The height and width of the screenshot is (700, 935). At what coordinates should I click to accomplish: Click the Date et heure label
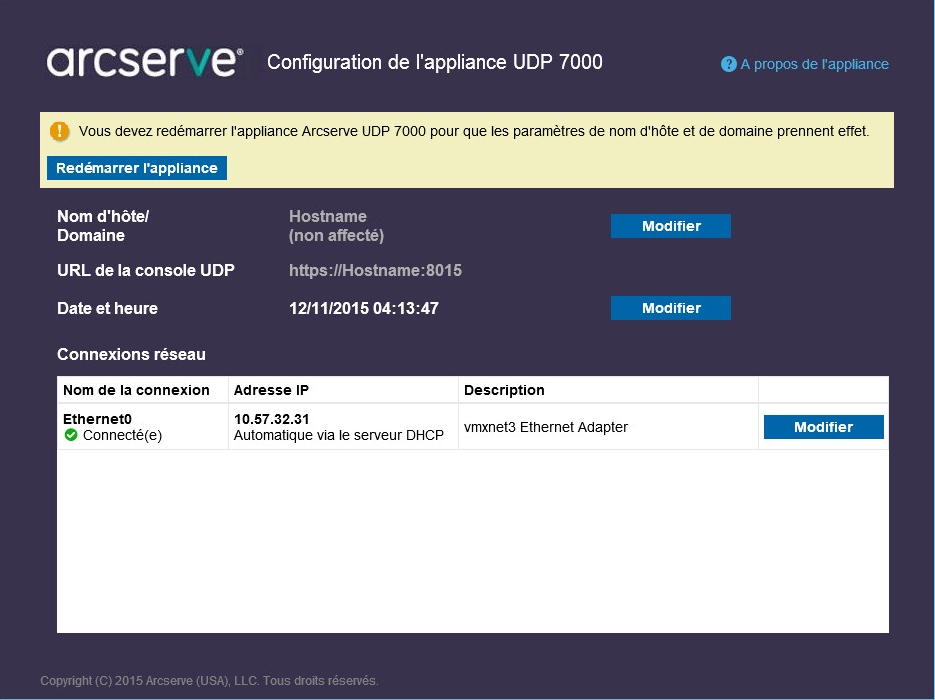coord(107,308)
